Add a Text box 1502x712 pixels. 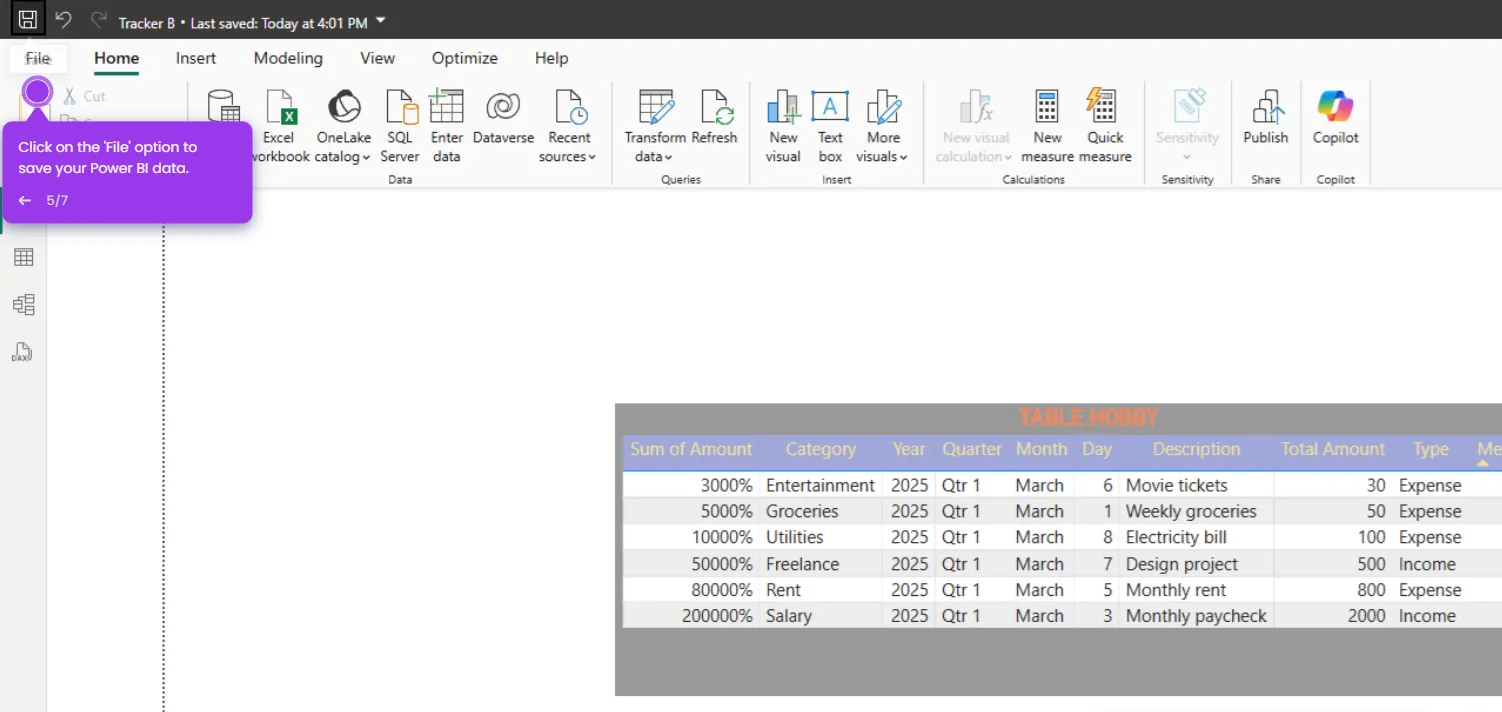click(x=830, y=126)
